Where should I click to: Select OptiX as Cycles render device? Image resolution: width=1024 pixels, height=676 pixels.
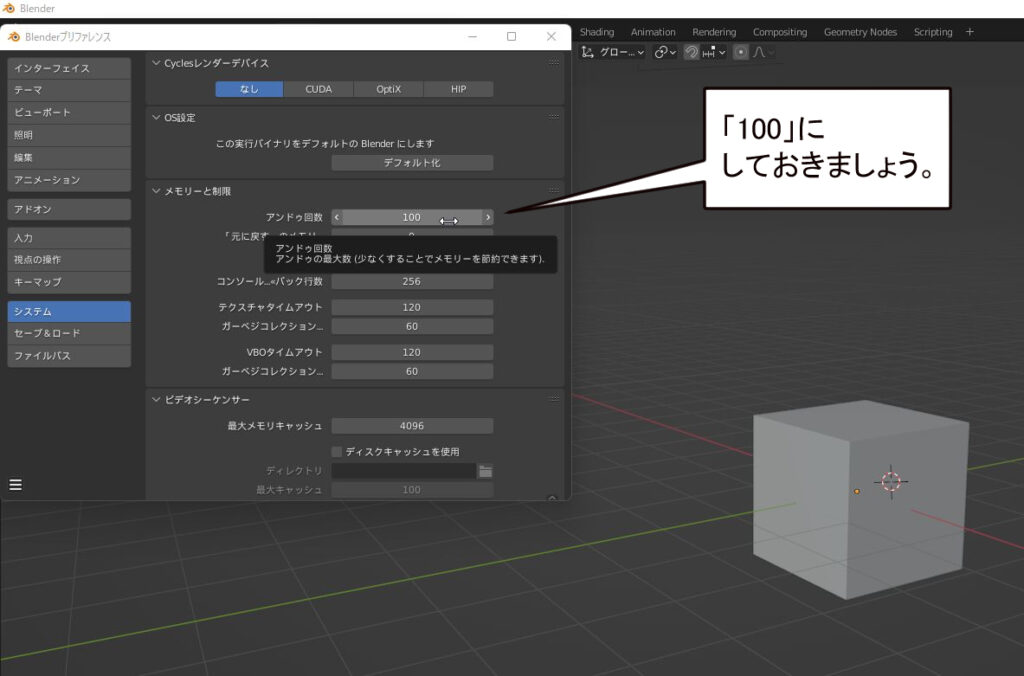389,89
